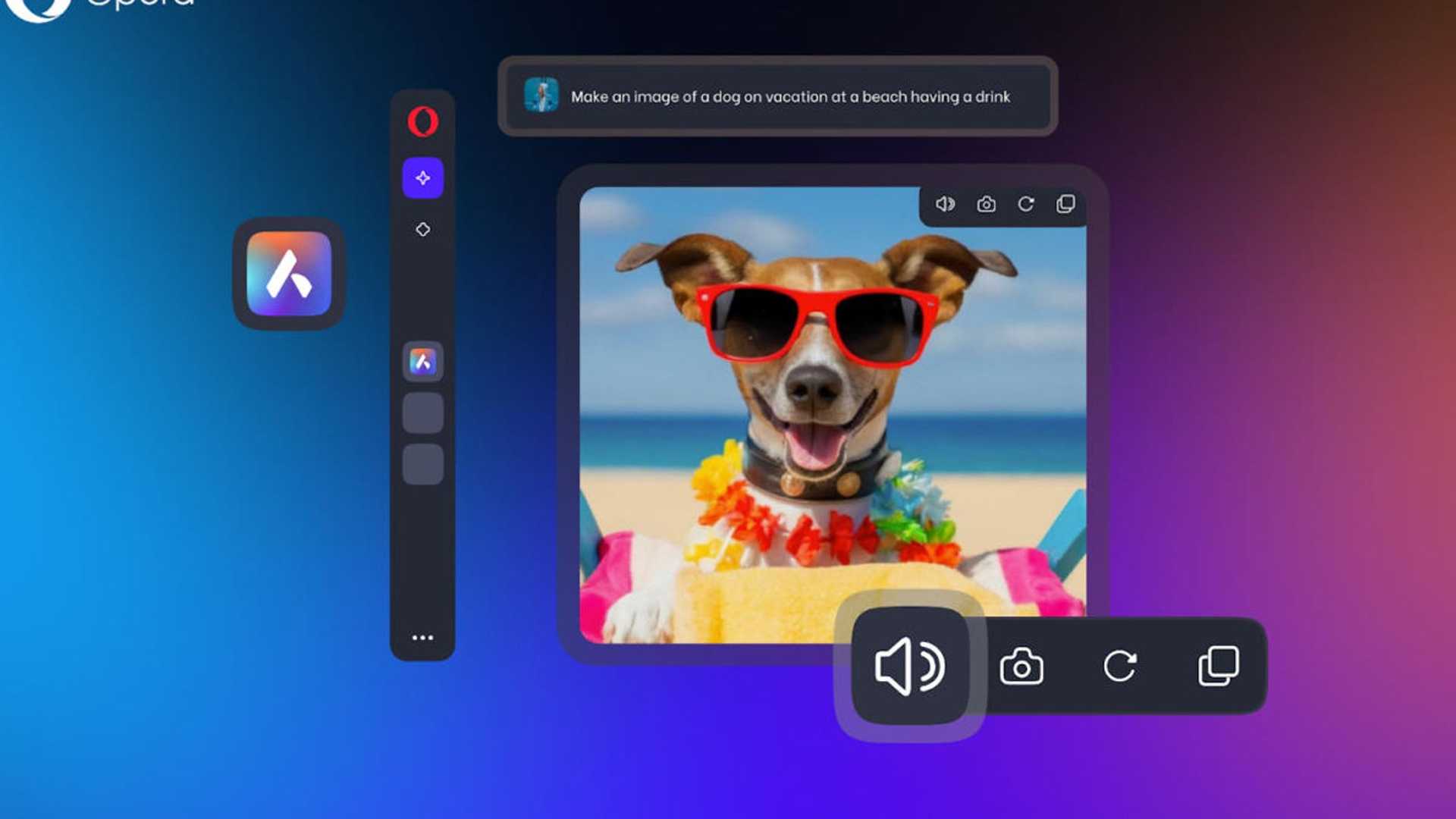Screen dimensions: 1456x819
Task: Click the large regenerate icon in enlarged toolbar
Action: (x=1120, y=667)
